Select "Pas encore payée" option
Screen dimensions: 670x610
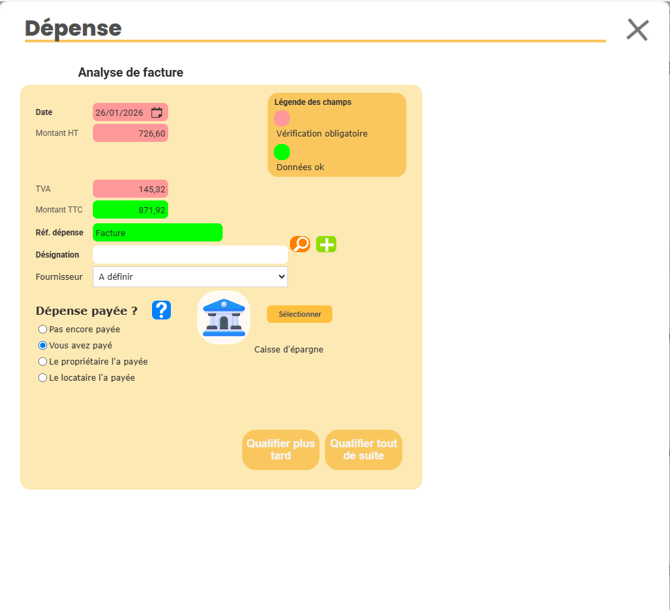coord(43,329)
